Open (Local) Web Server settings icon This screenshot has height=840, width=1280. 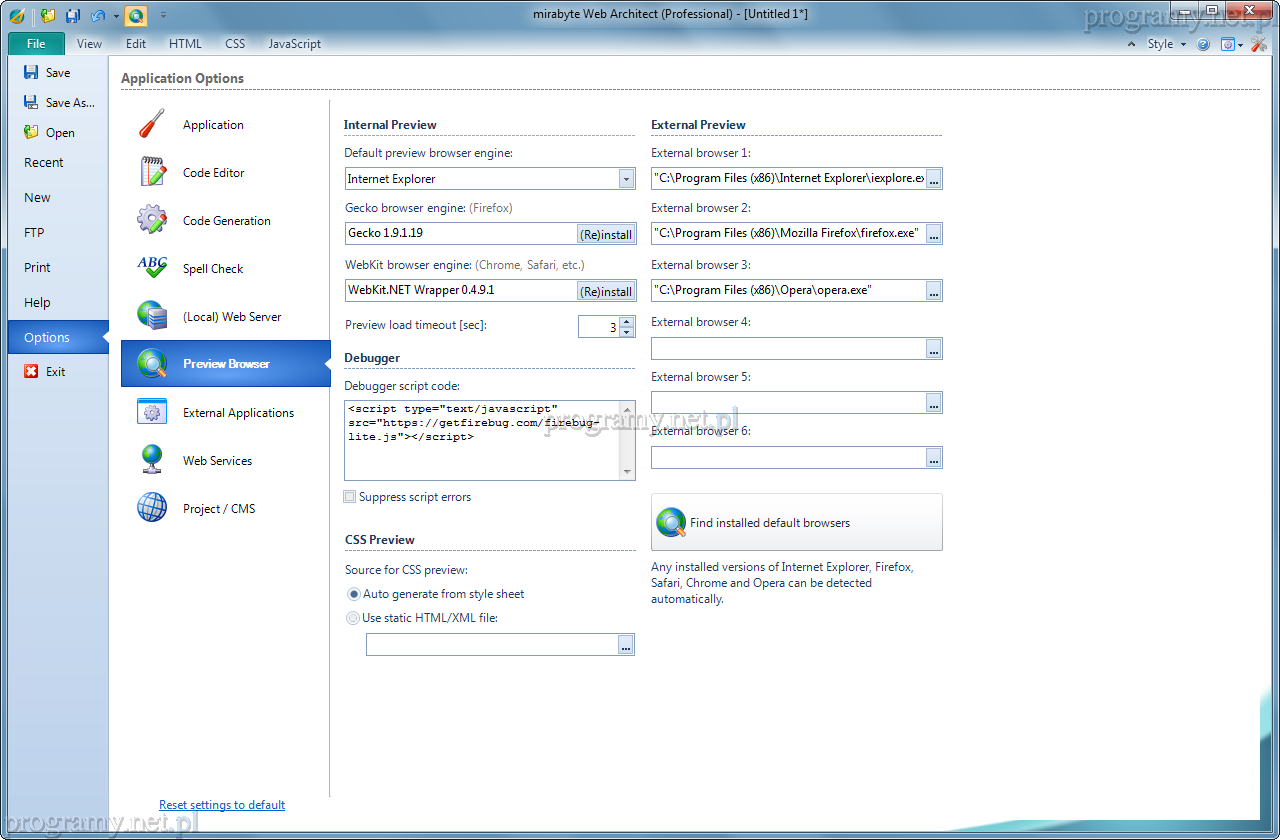click(x=152, y=316)
